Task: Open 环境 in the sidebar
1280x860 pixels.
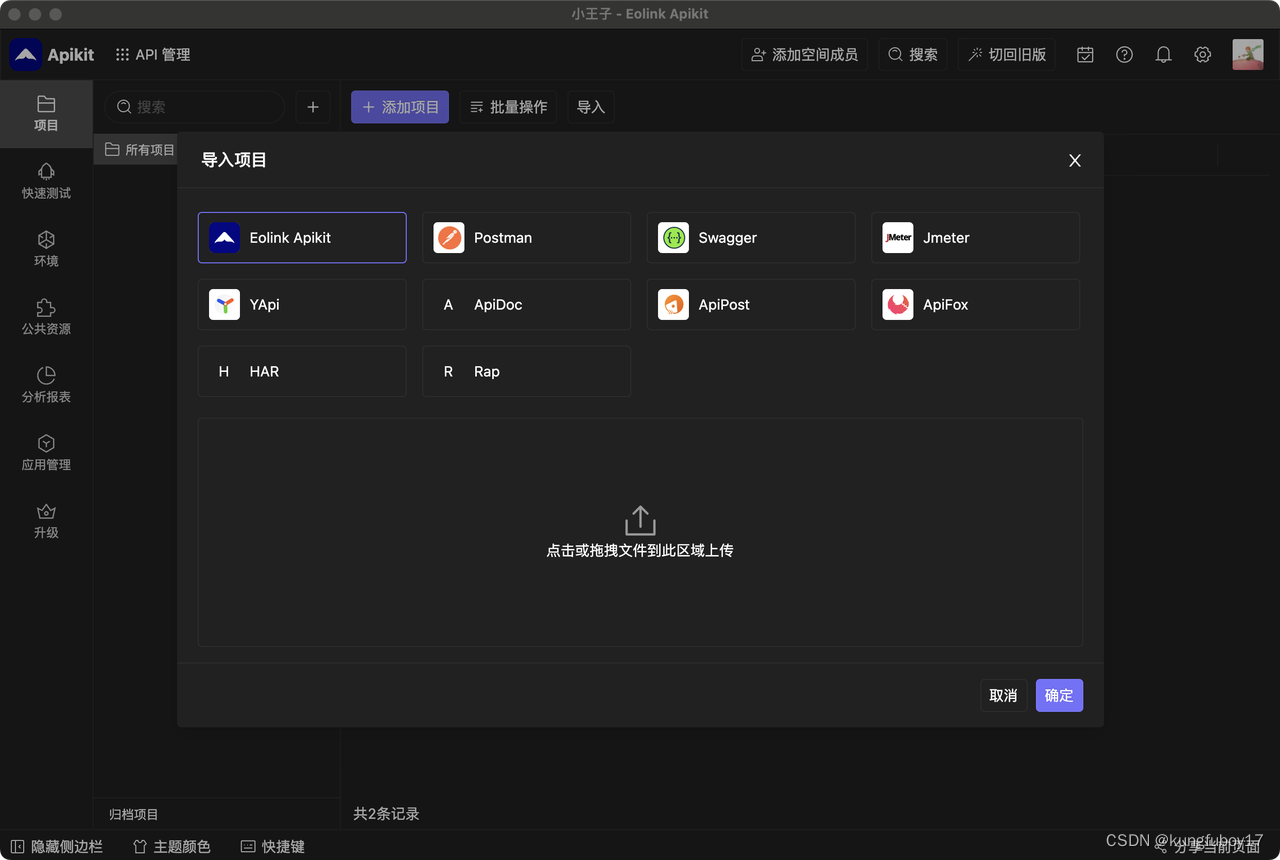Action: [x=46, y=250]
